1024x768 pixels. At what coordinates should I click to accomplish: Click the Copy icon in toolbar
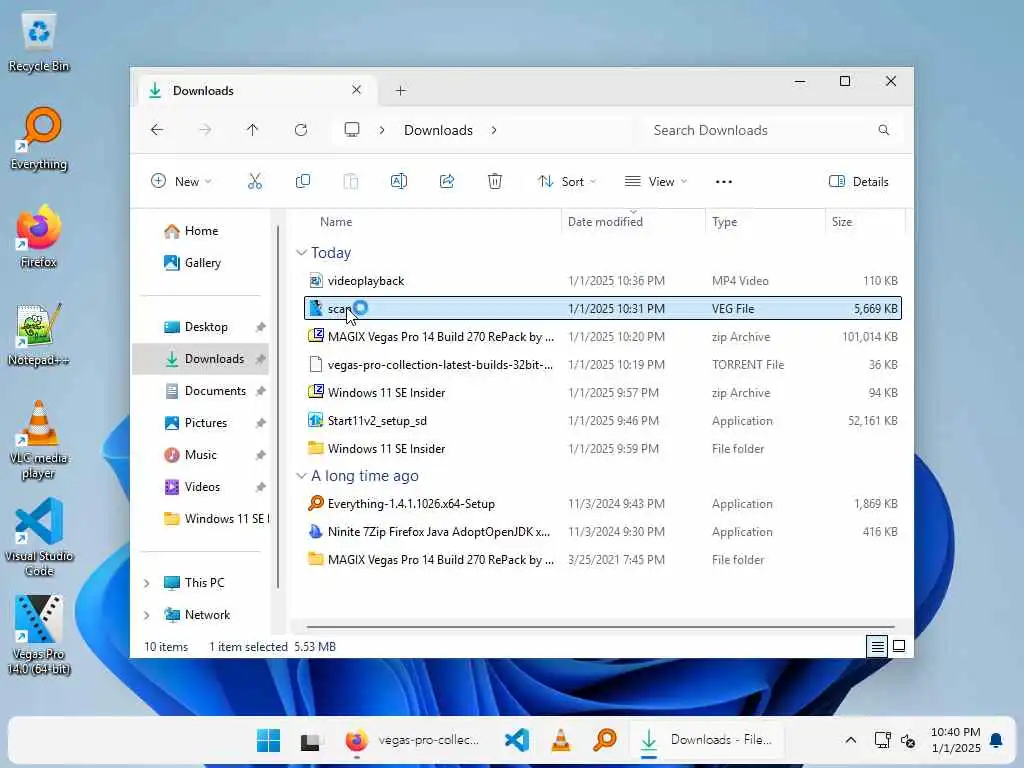(302, 182)
